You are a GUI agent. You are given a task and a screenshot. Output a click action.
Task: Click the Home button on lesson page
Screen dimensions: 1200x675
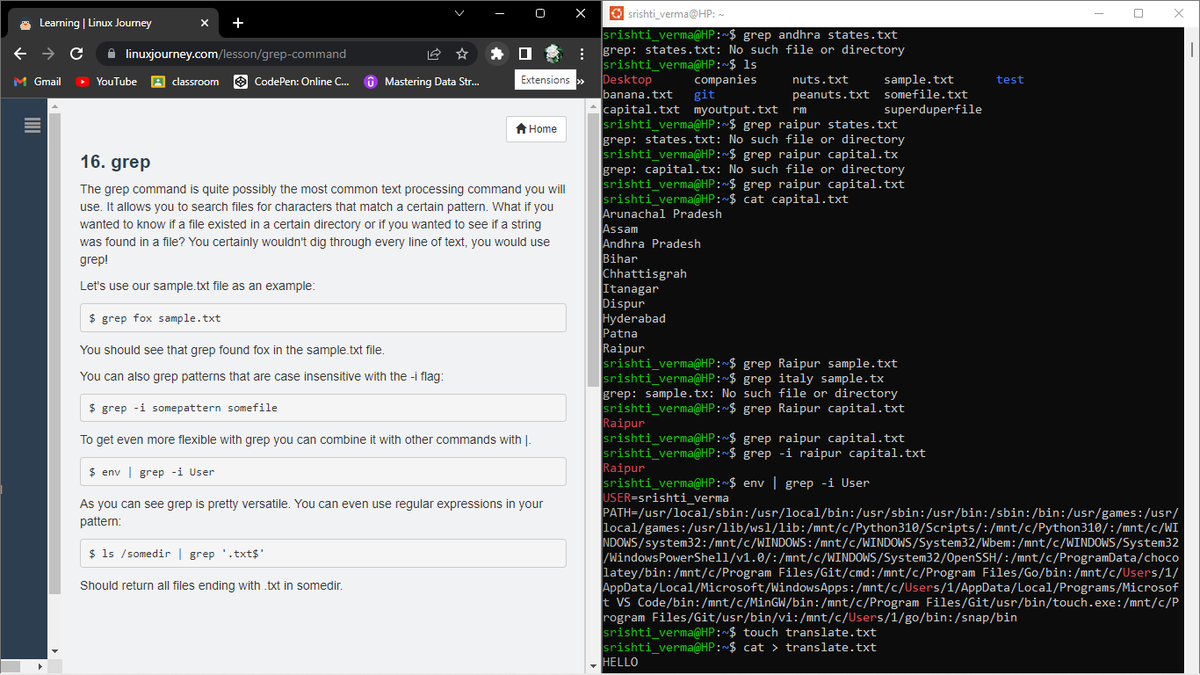[x=536, y=129]
